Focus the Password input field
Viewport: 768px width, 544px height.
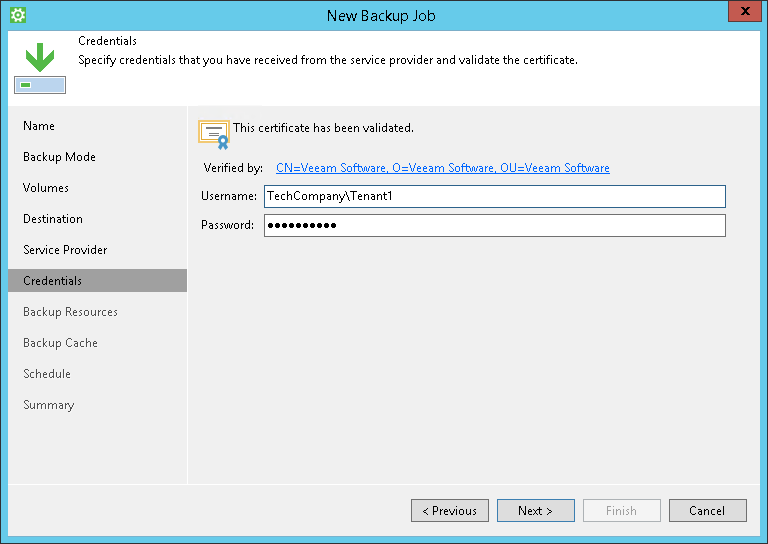coord(494,226)
